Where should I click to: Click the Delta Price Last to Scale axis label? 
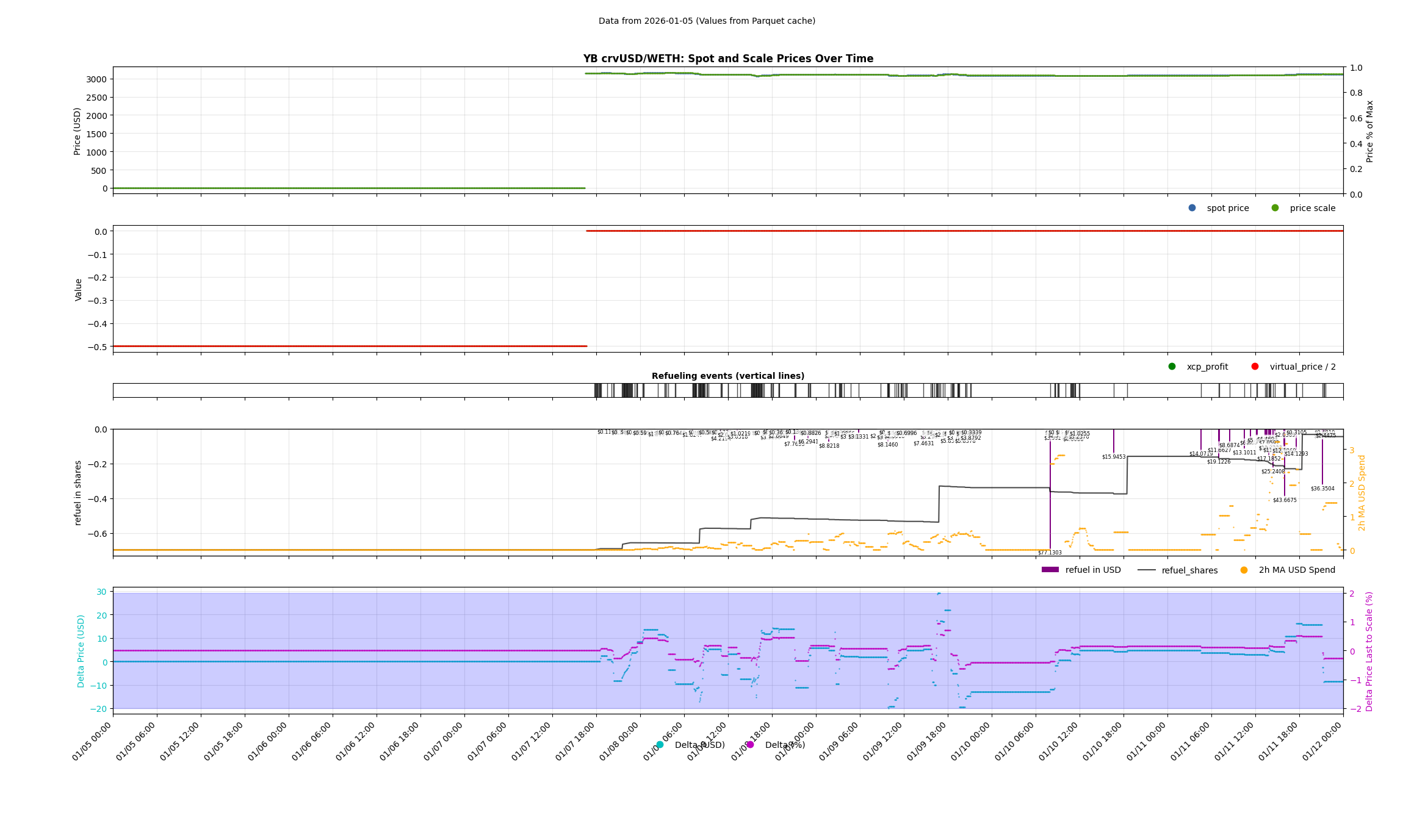click(x=1369, y=651)
